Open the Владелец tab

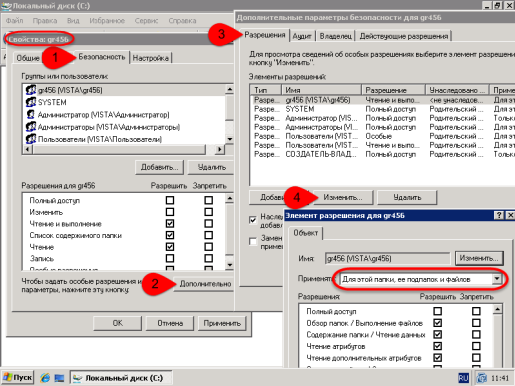pos(335,36)
